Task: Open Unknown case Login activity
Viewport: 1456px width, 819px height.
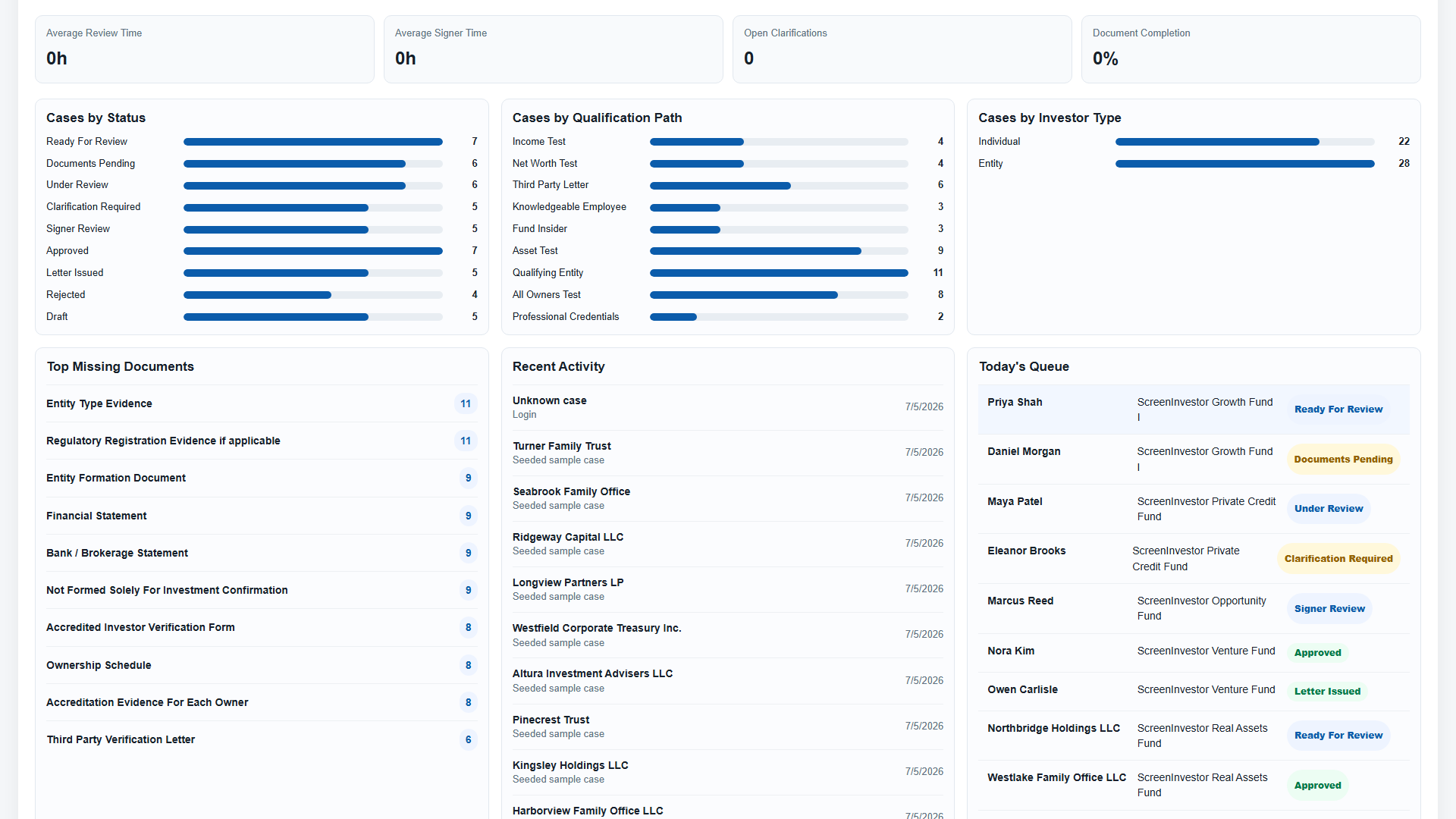Action: point(727,407)
